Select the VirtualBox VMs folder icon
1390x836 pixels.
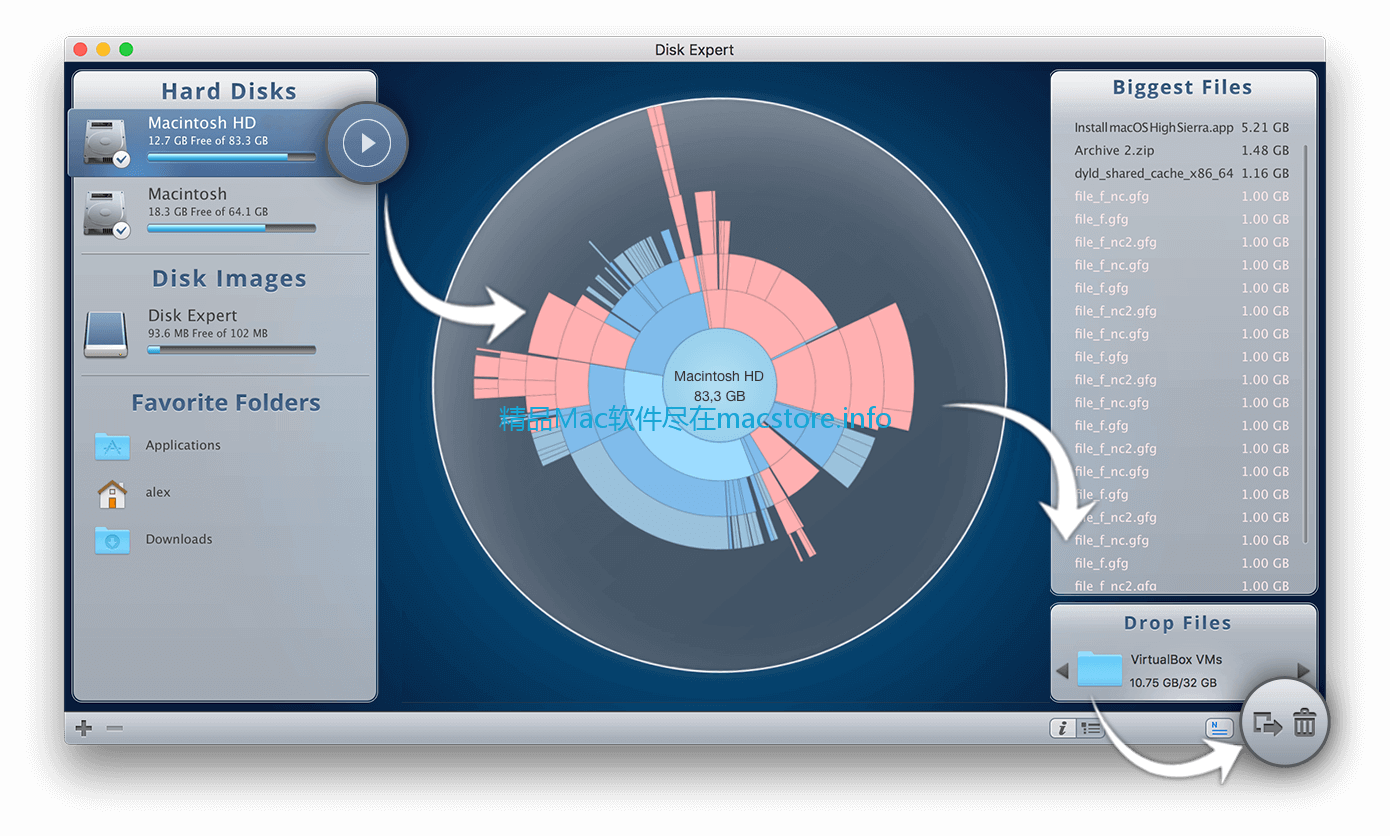1100,669
